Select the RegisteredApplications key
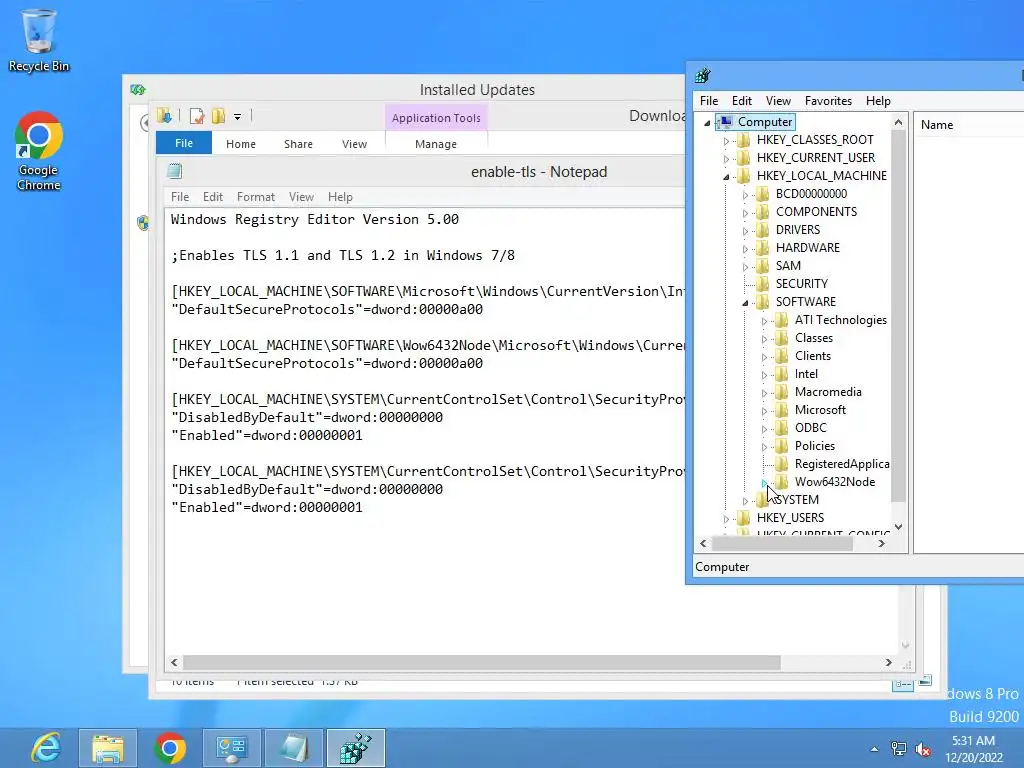Viewport: 1024px width, 768px height. [x=841, y=464]
